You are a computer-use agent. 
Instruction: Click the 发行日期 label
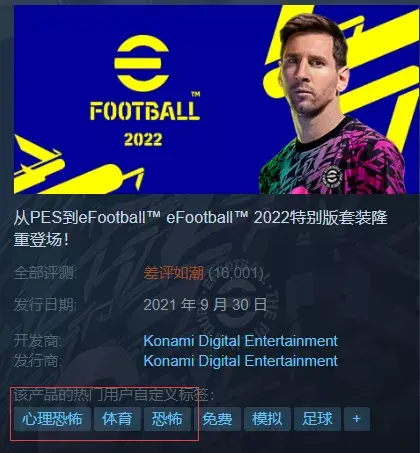[45, 305]
